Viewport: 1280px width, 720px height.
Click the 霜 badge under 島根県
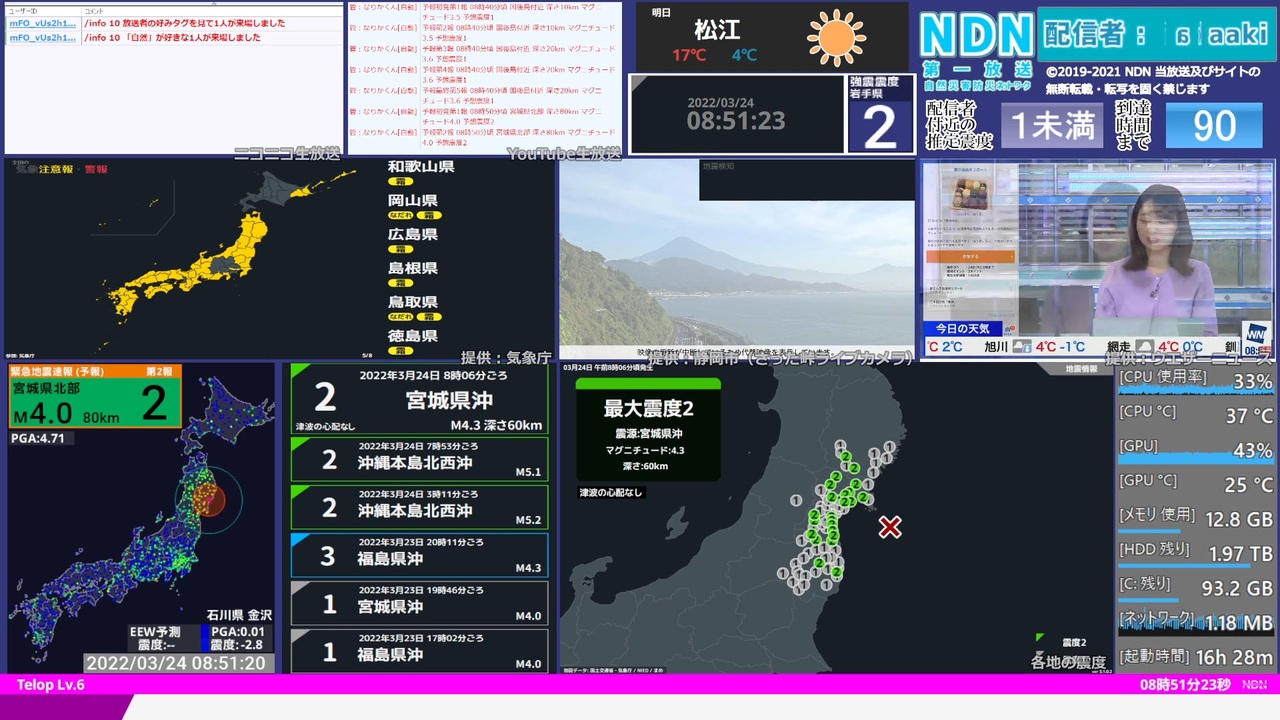click(x=400, y=283)
